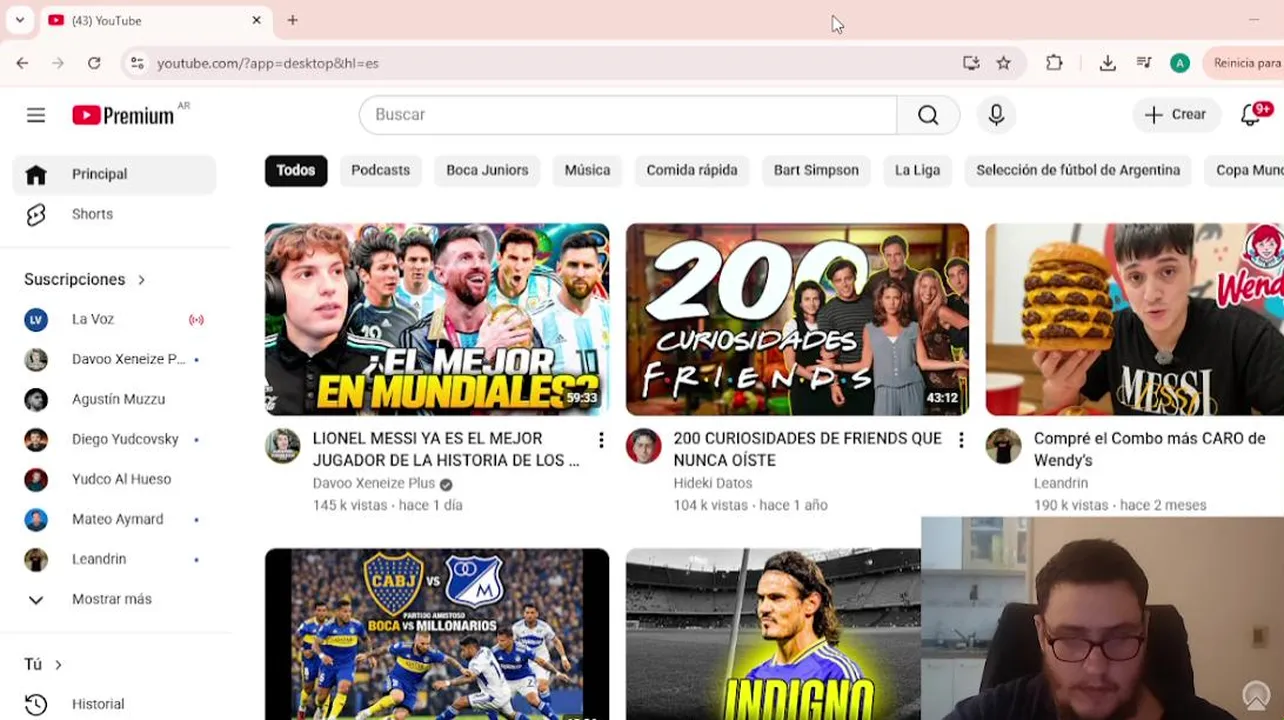Open notifications bell

pyautogui.click(x=1251, y=115)
